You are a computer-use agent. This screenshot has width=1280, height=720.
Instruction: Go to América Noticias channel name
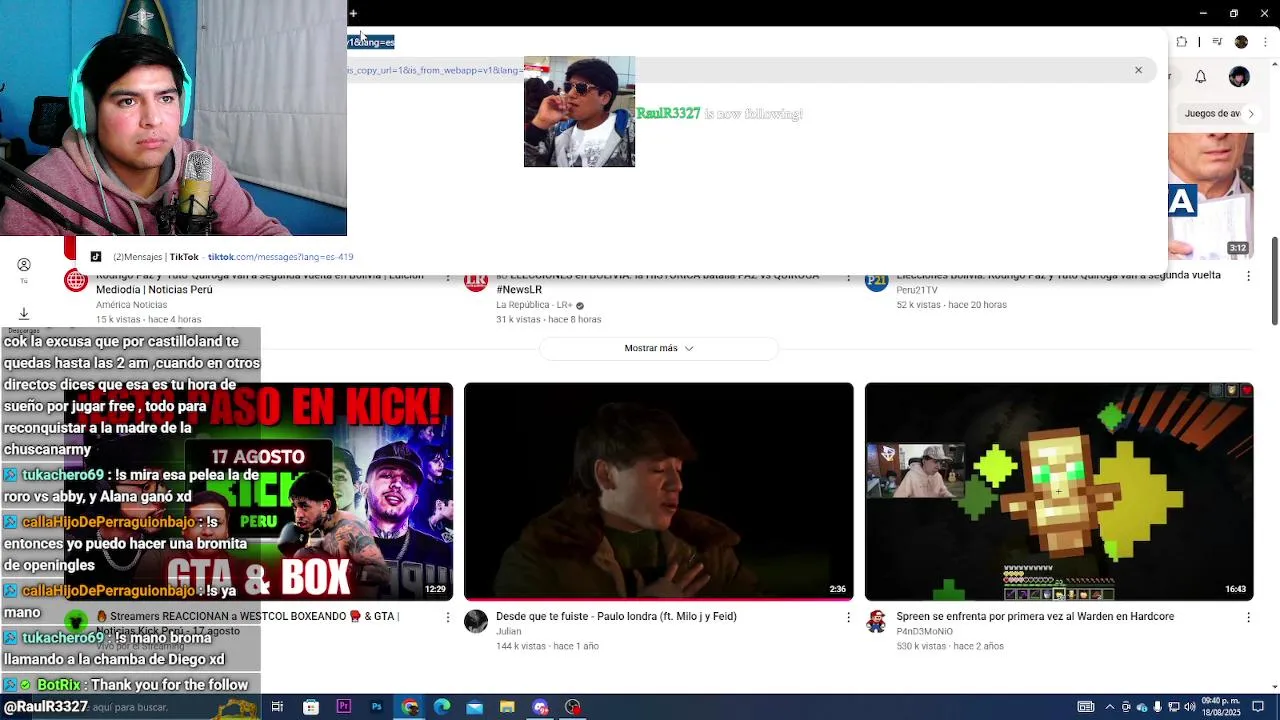click(131, 305)
